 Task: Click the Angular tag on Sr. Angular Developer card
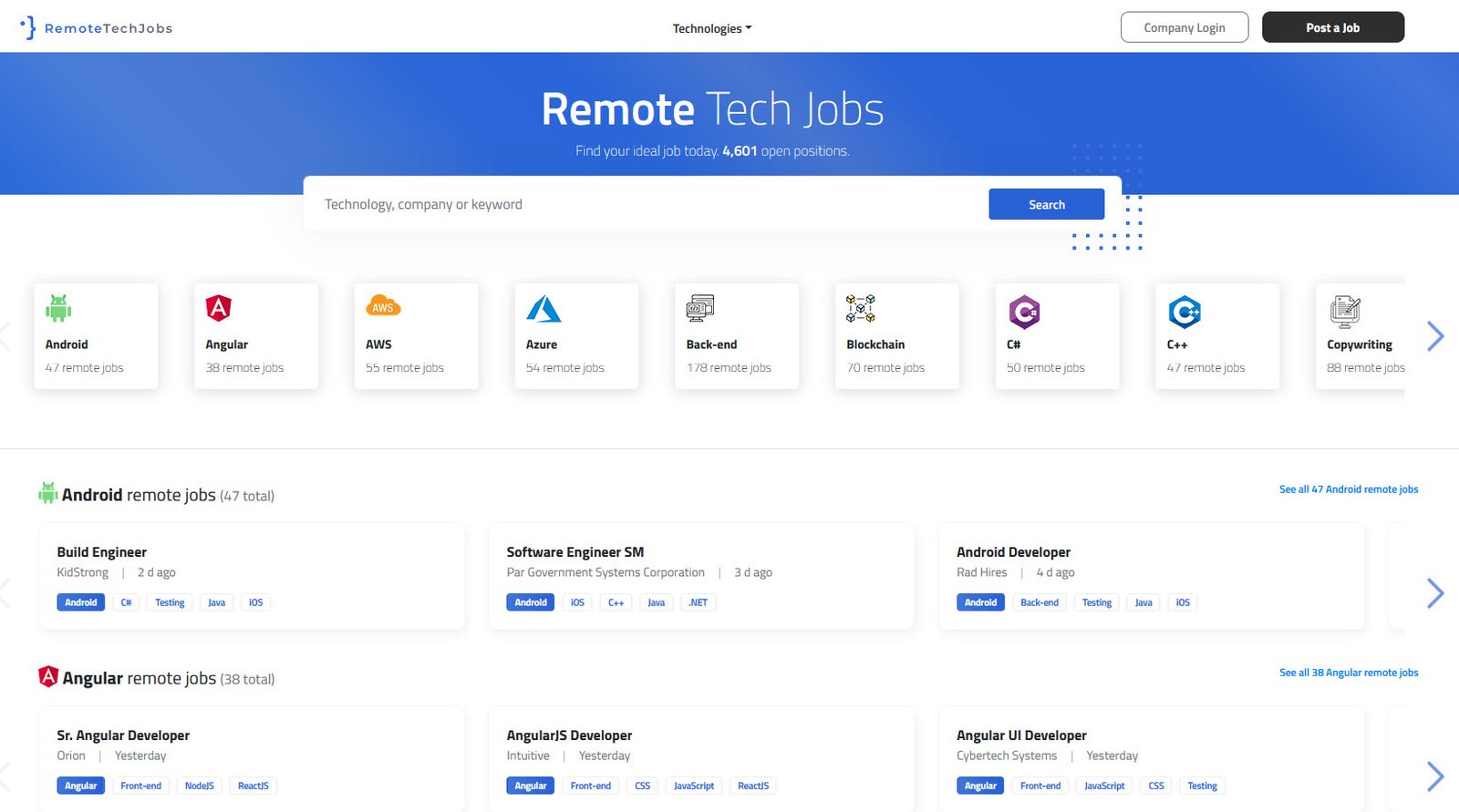point(80,786)
